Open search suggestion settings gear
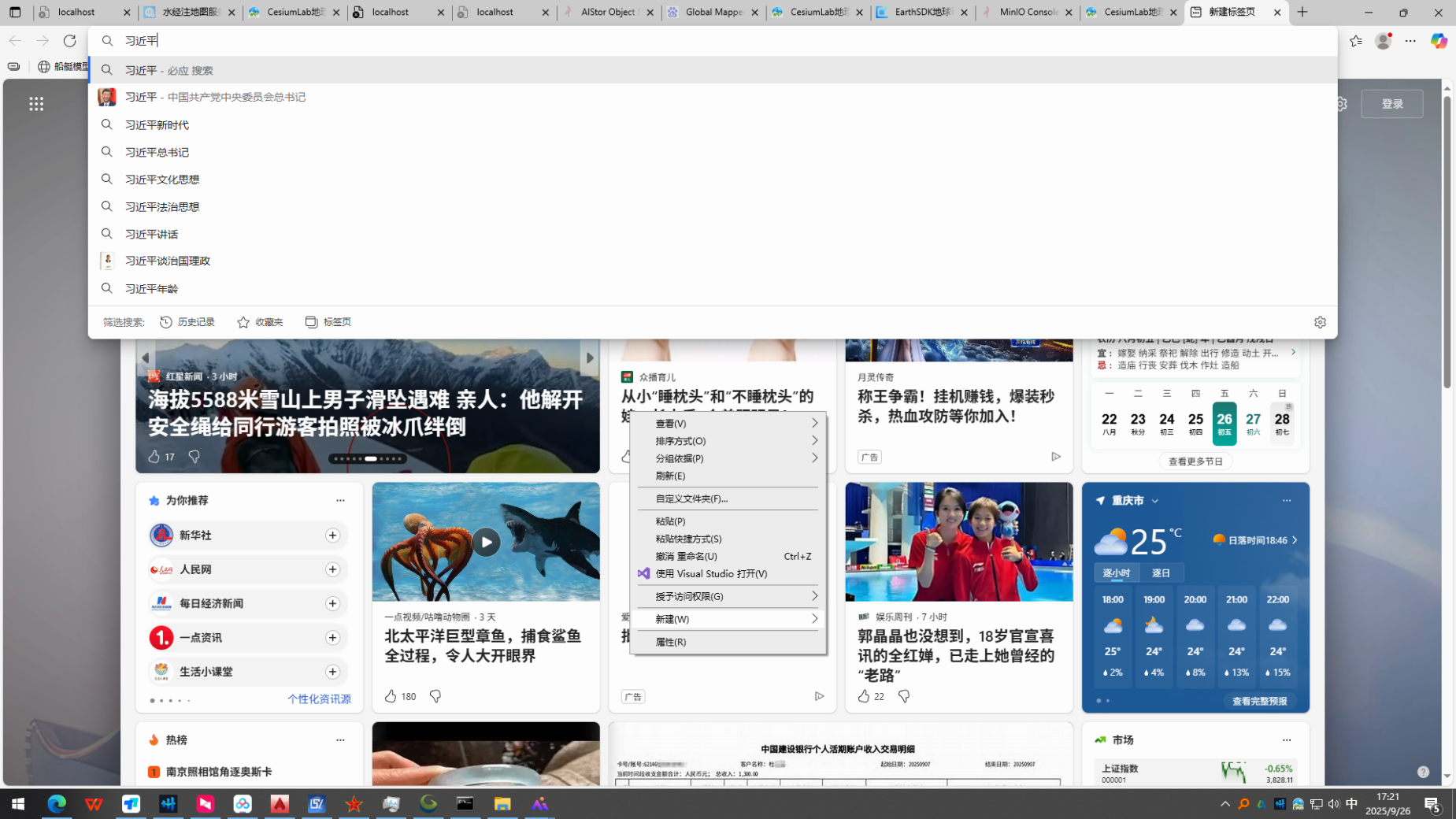This screenshot has width=1456, height=819. point(1320,322)
